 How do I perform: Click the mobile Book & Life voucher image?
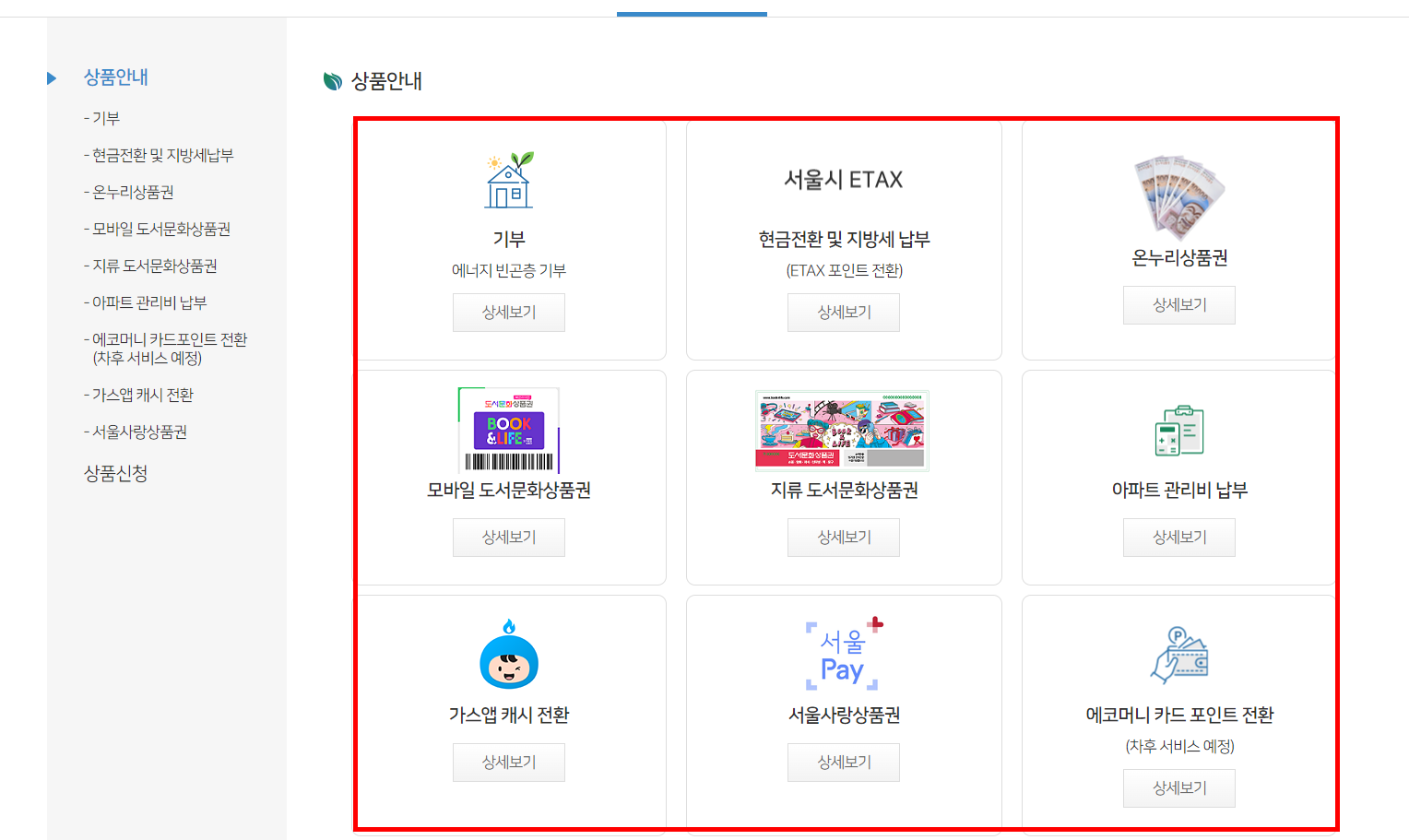[x=509, y=430]
